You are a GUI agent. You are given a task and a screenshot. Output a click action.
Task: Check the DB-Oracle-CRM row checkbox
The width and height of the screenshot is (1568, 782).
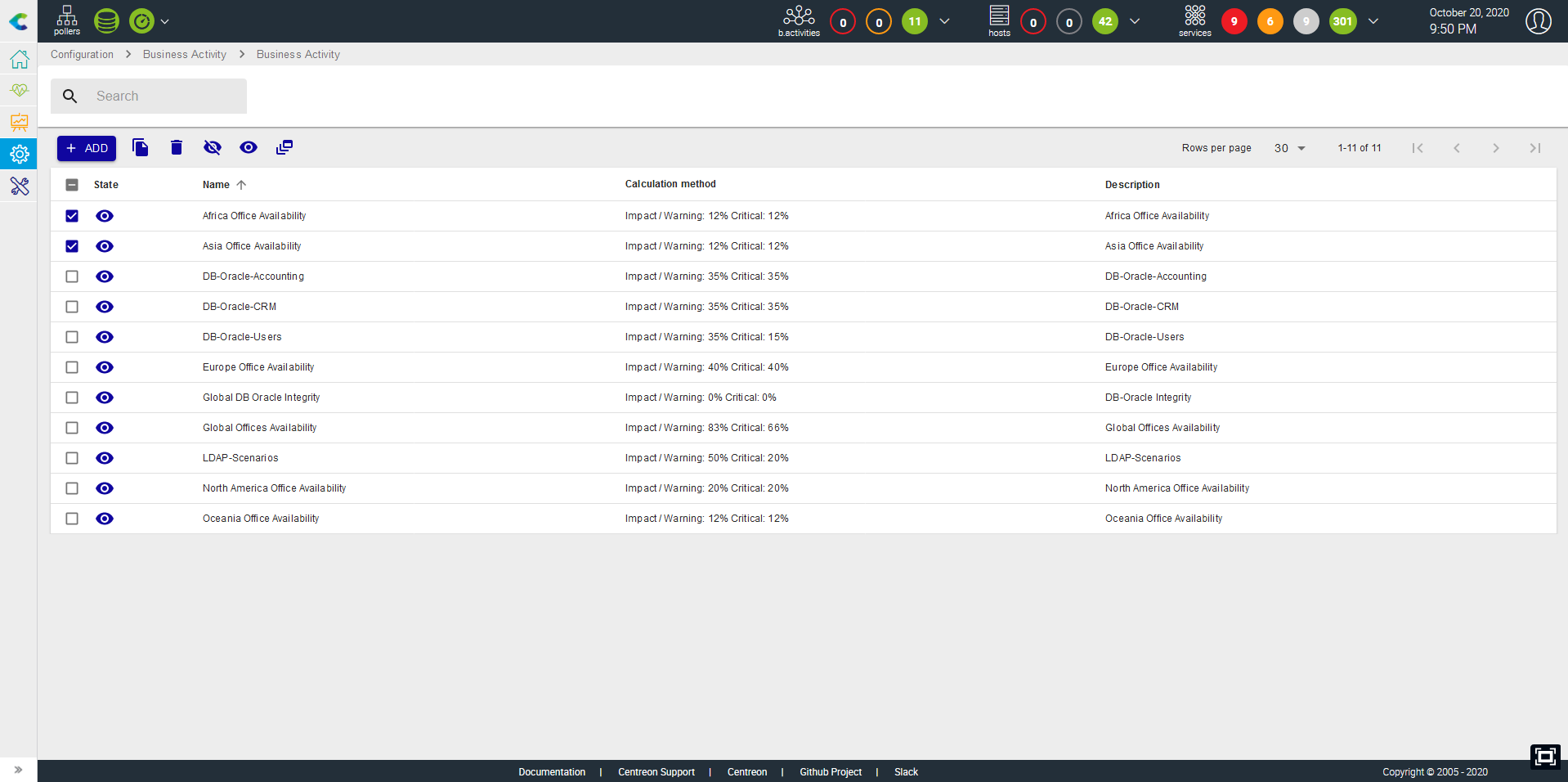72,307
